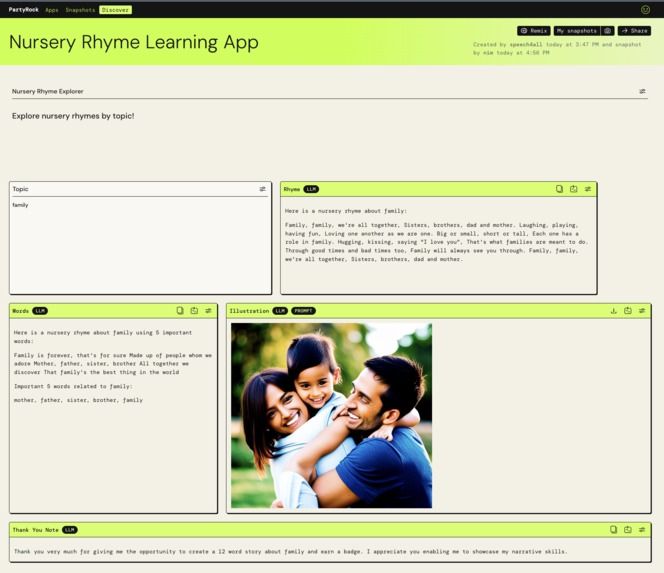Open the Thank You Note settings icon

[642, 529]
